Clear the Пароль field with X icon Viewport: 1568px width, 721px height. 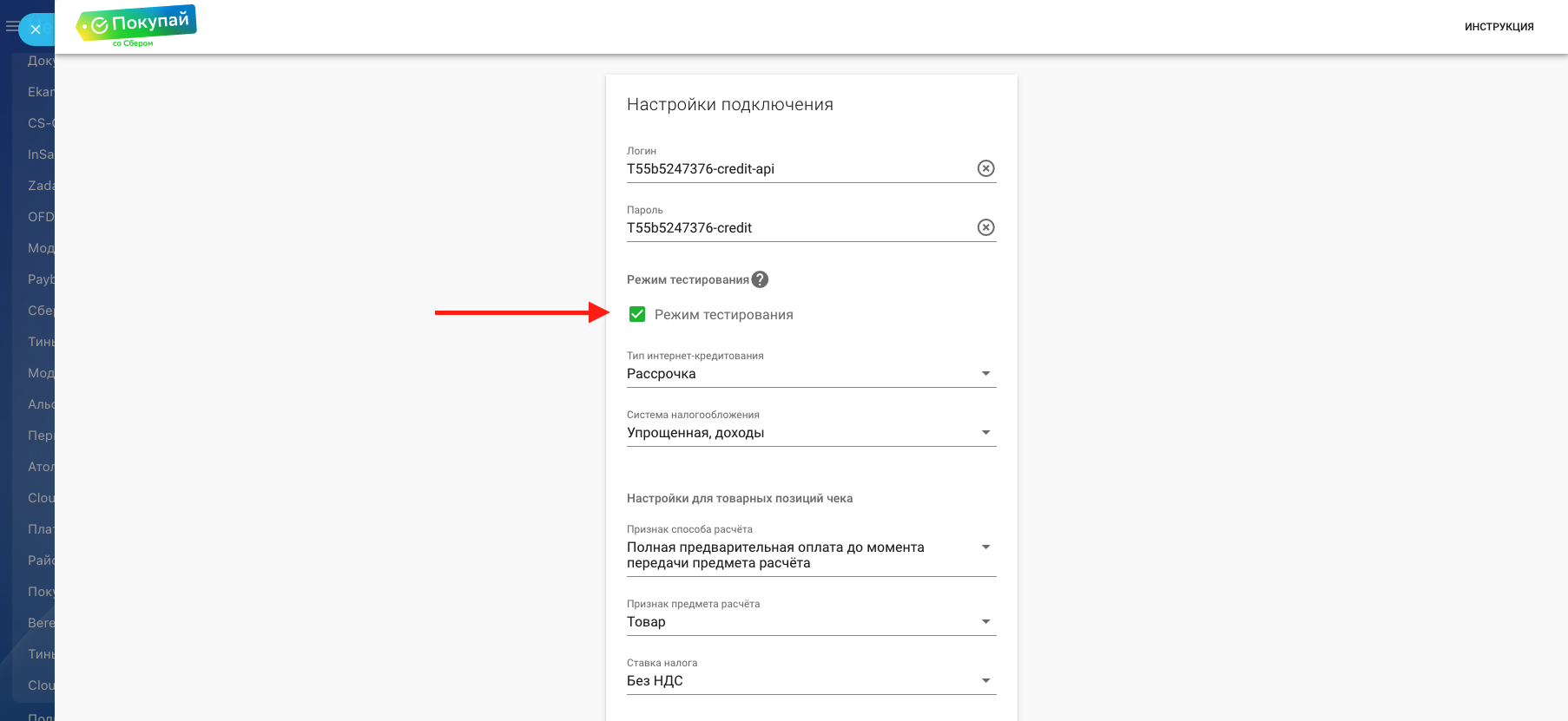(985, 227)
